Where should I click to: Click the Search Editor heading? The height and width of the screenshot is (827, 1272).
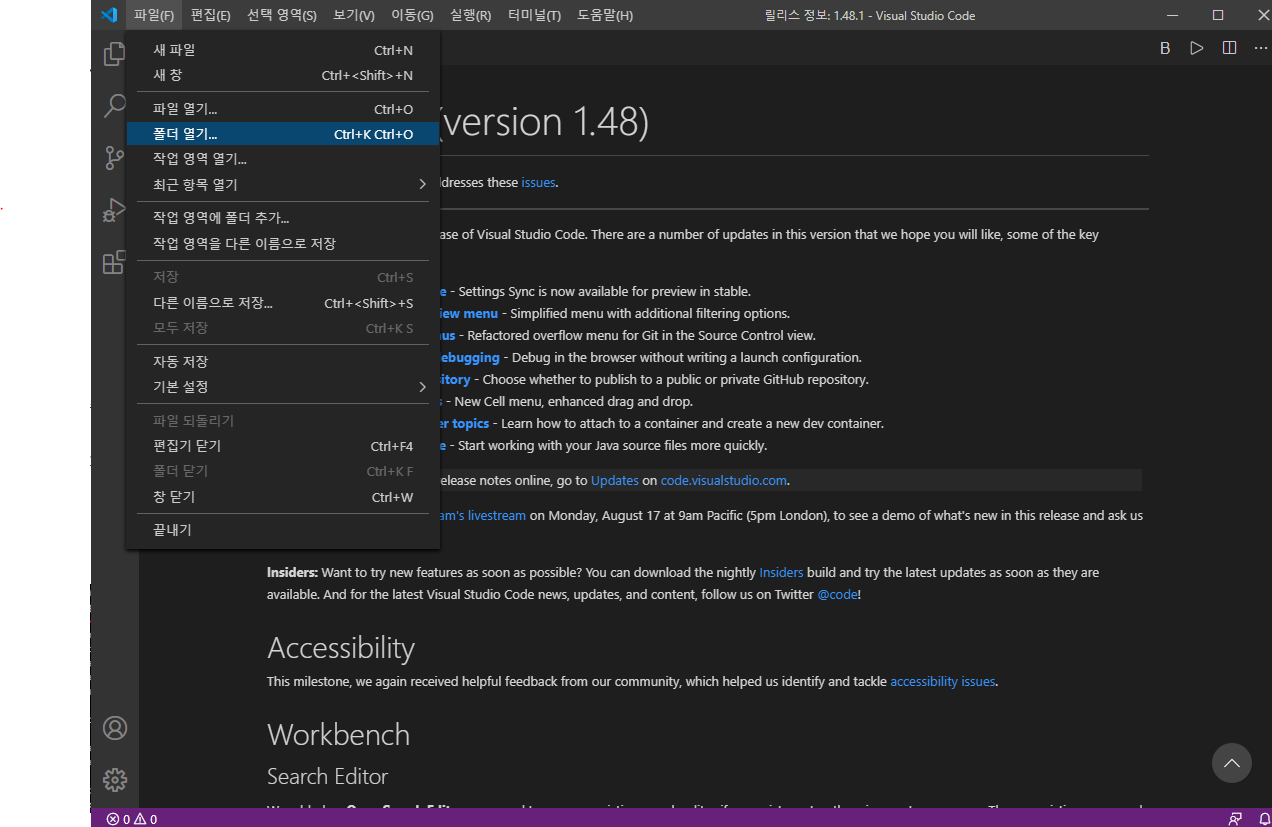(327, 776)
